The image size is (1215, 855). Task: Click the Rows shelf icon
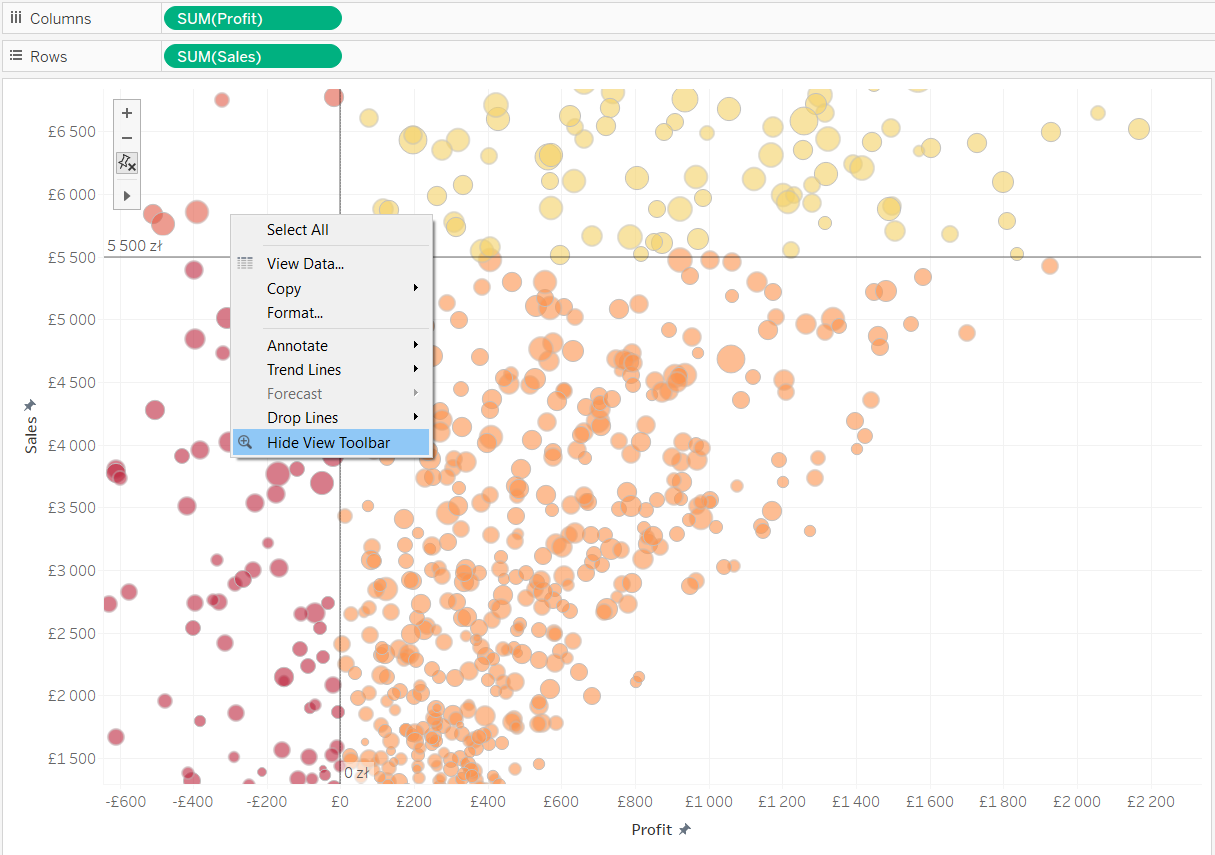(x=16, y=57)
